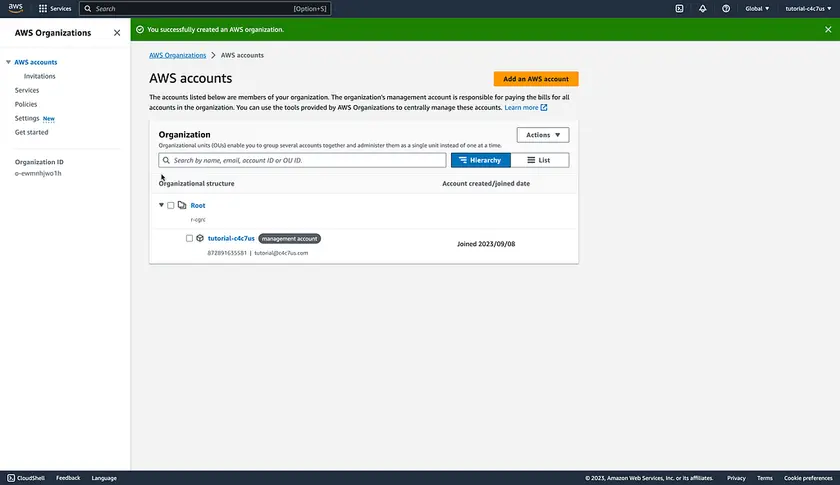Viewport: 840px width, 485px height.
Task: Follow the Learn more link
Action: 521,107
